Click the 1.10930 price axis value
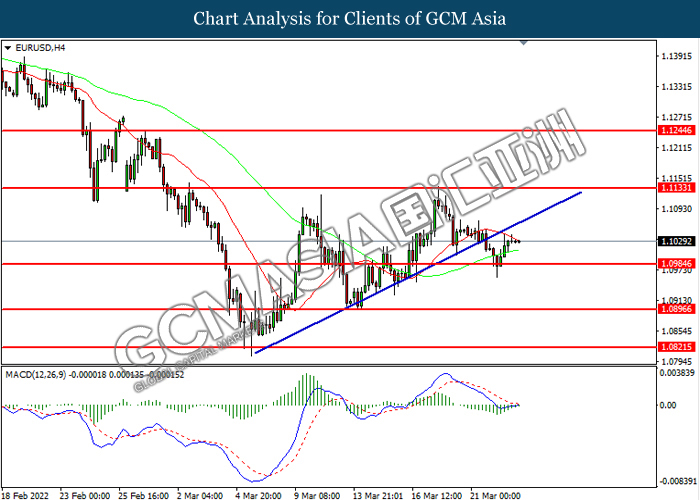Screen dimensions: 700x500 tap(677, 208)
